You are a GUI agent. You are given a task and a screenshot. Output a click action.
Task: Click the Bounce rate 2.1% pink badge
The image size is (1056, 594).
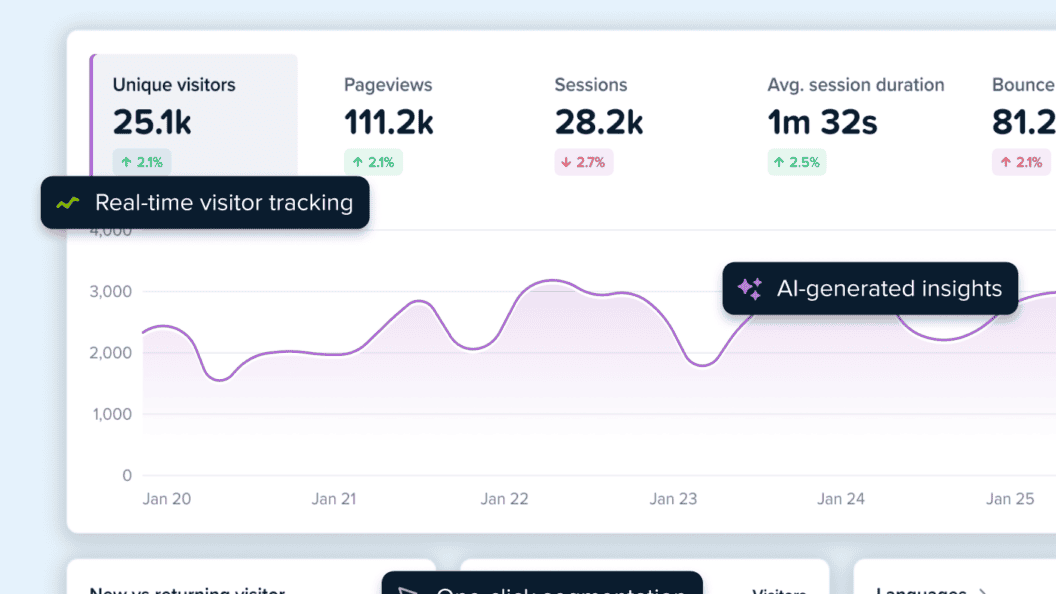[1021, 162]
